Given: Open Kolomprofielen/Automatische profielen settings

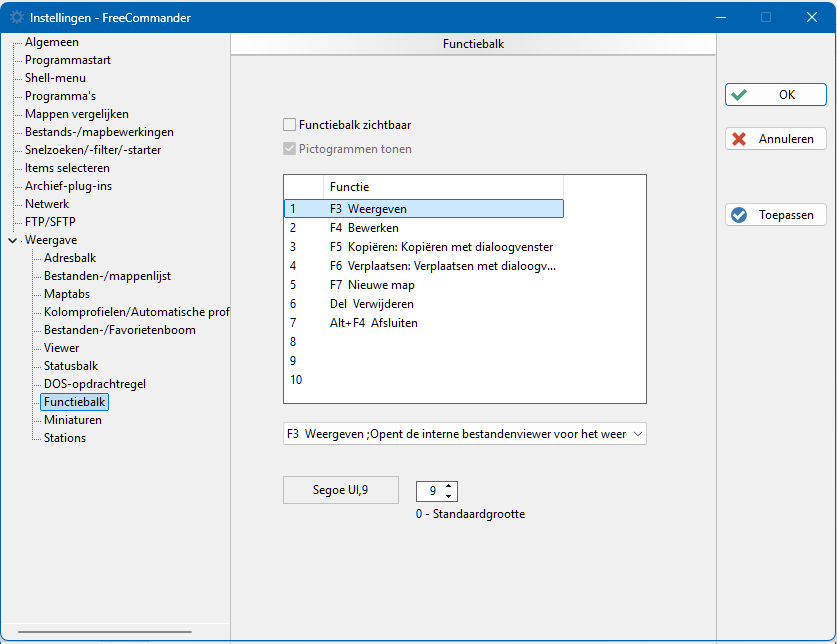Looking at the screenshot, I should (x=137, y=312).
